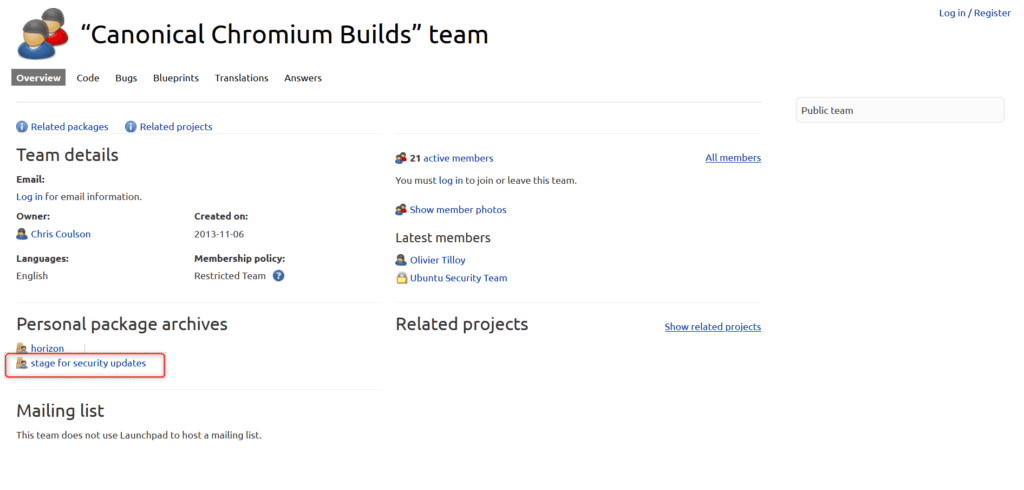Click the info icon beside Related projects
This screenshot has height=490, width=1024.
pos(131,127)
